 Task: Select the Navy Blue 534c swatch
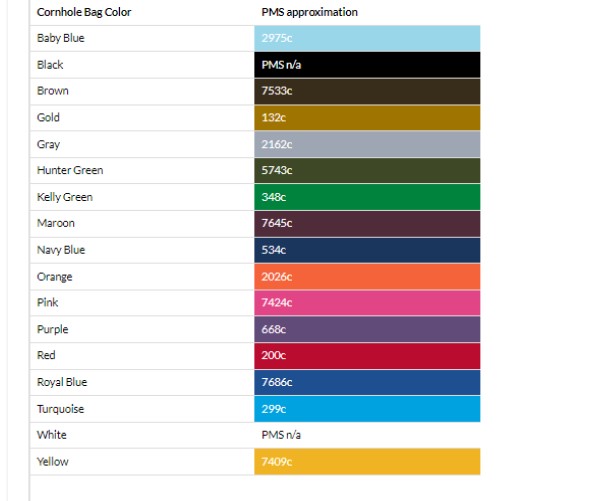[367, 250]
